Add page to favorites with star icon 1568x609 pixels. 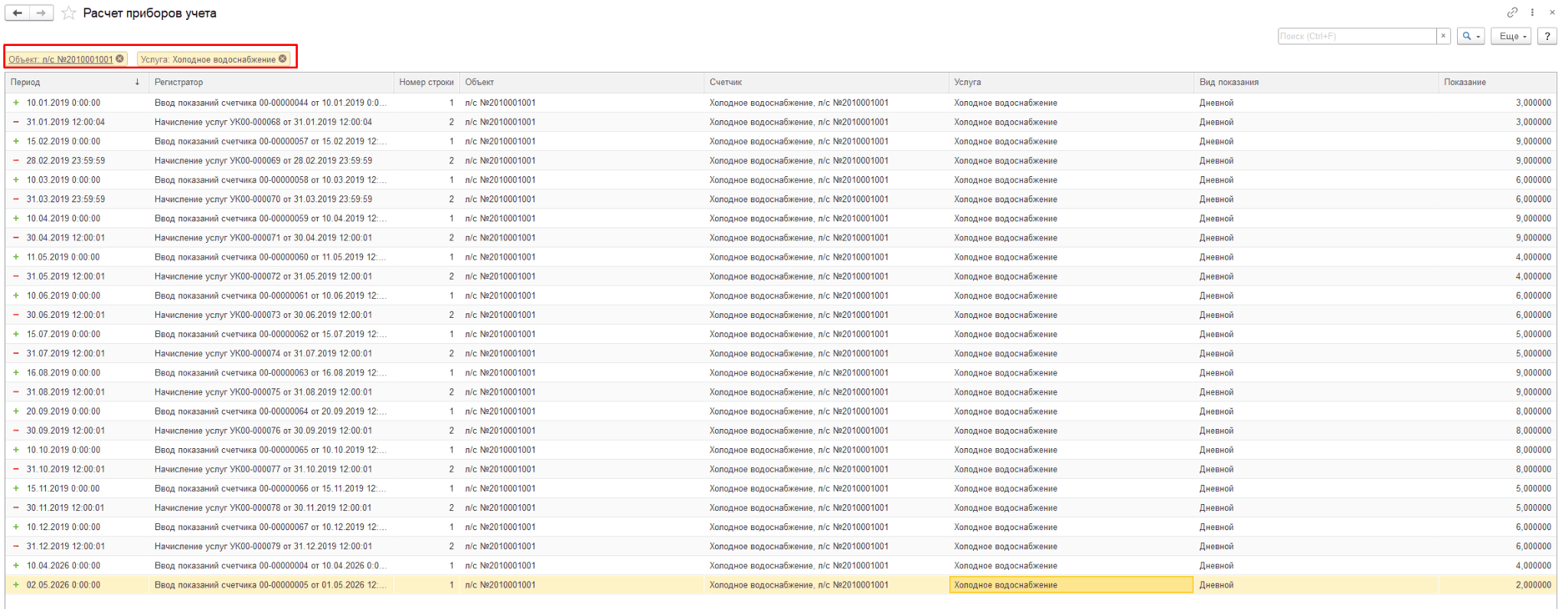point(69,13)
